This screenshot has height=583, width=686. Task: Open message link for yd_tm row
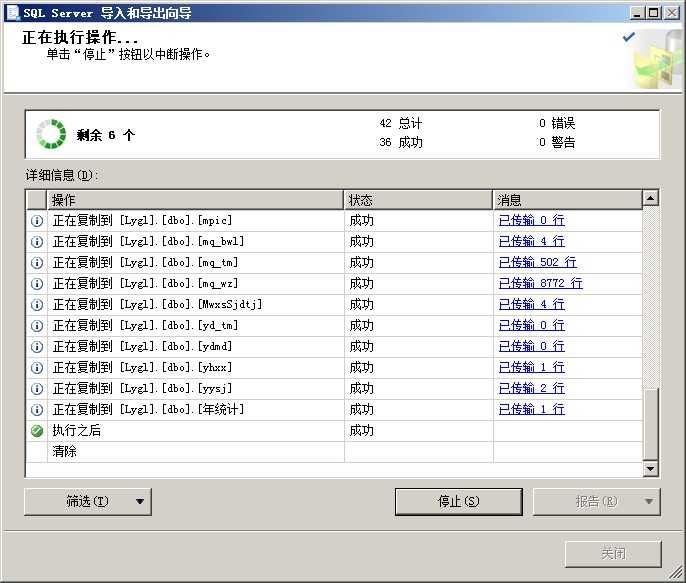click(532, 325)
